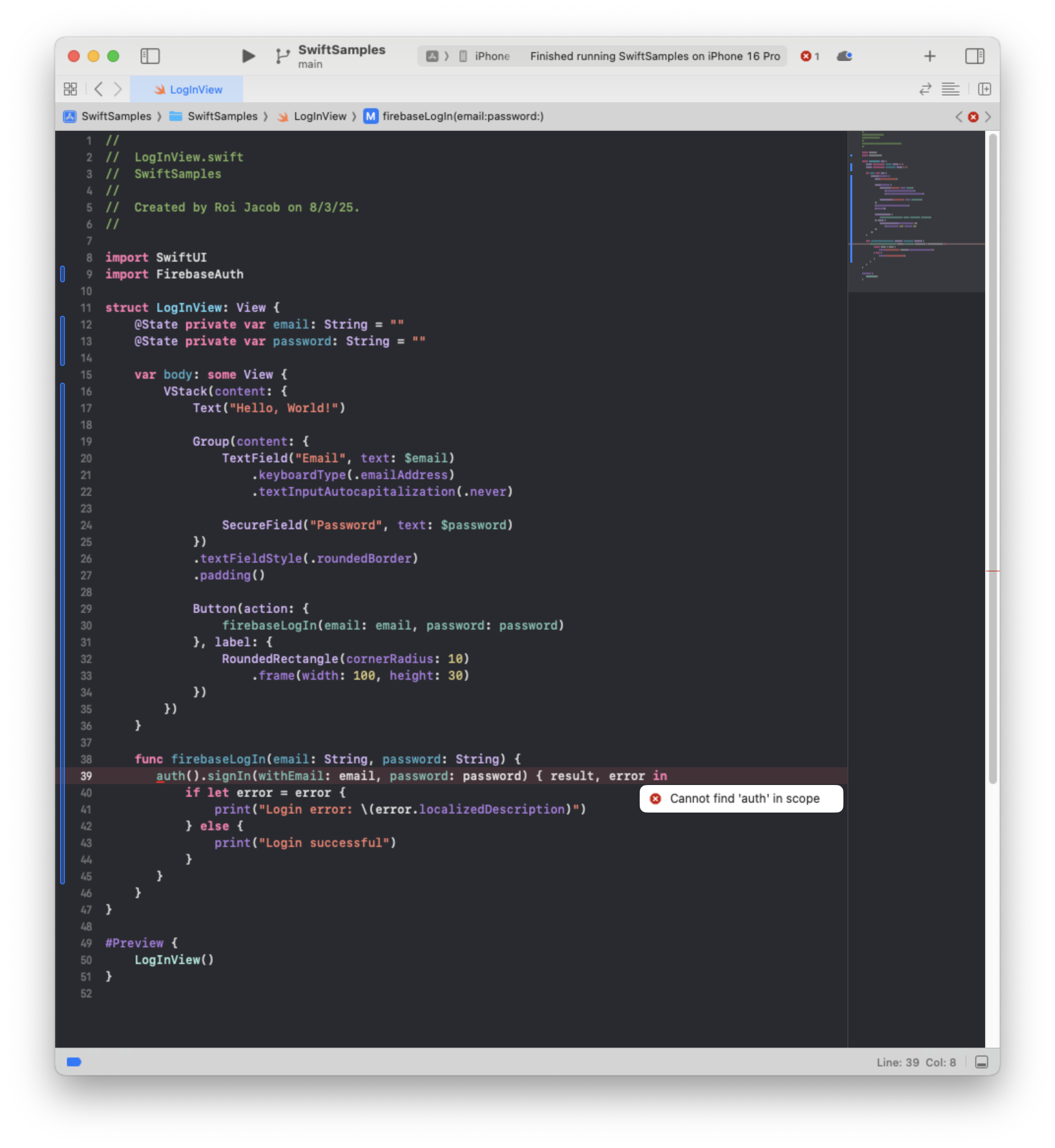Click the minimap code overview

click(x=916, y=211)
